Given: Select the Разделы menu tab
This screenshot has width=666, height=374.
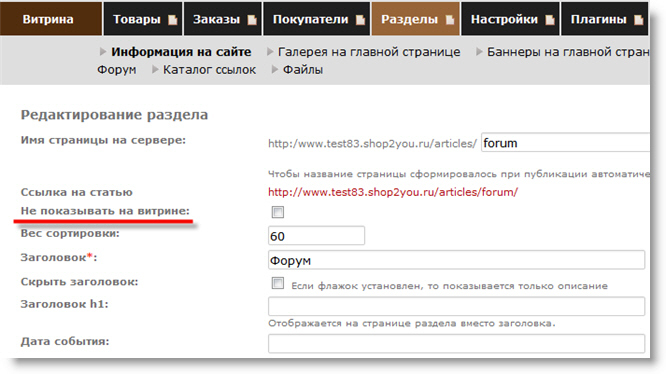Looking at the screenshot, I should [x=415, y=19].
